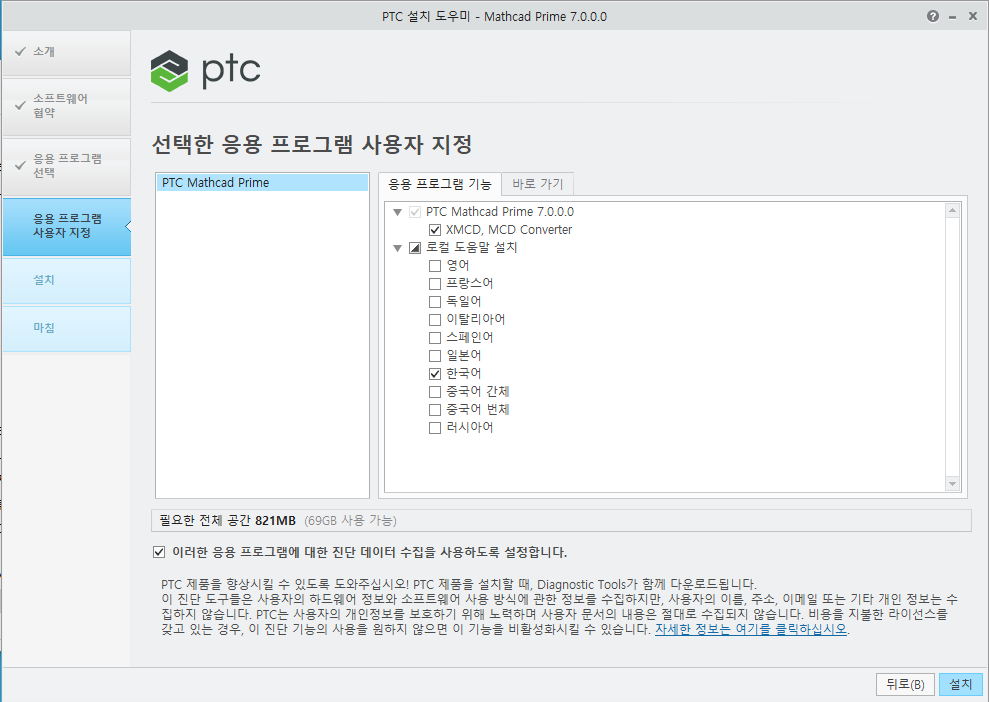This screenshot has height=702, width=989.
Task: Open the 자세한 정보는 여기를 클릭하십시오 link
Action: click(751, 629)
